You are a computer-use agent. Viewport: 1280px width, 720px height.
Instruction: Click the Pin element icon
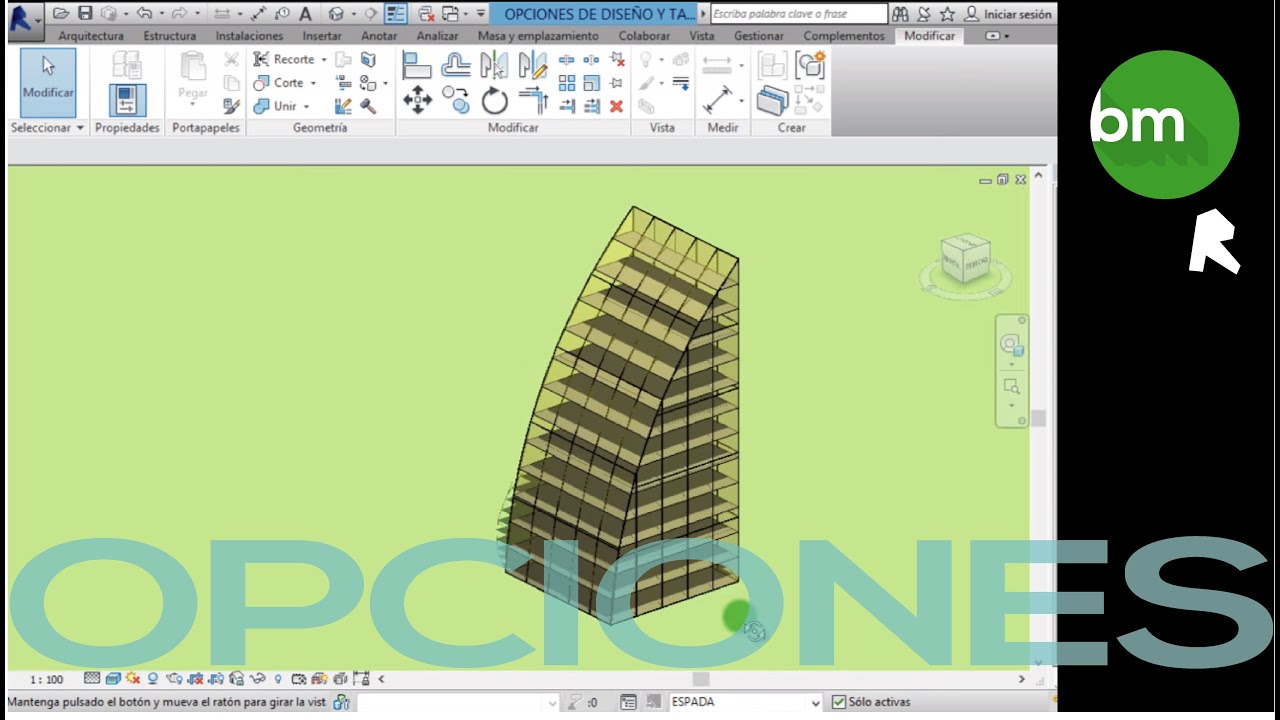coord(616,83)
